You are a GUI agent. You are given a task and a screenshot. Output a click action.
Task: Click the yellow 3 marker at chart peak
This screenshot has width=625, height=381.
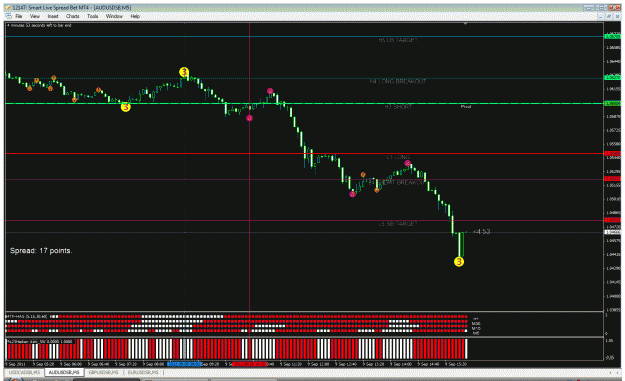tap(184, 72)
